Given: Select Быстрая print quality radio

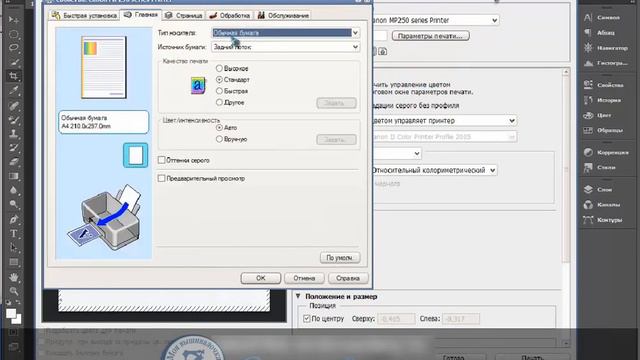Looking at the screenshot, I should click(219, 91).
